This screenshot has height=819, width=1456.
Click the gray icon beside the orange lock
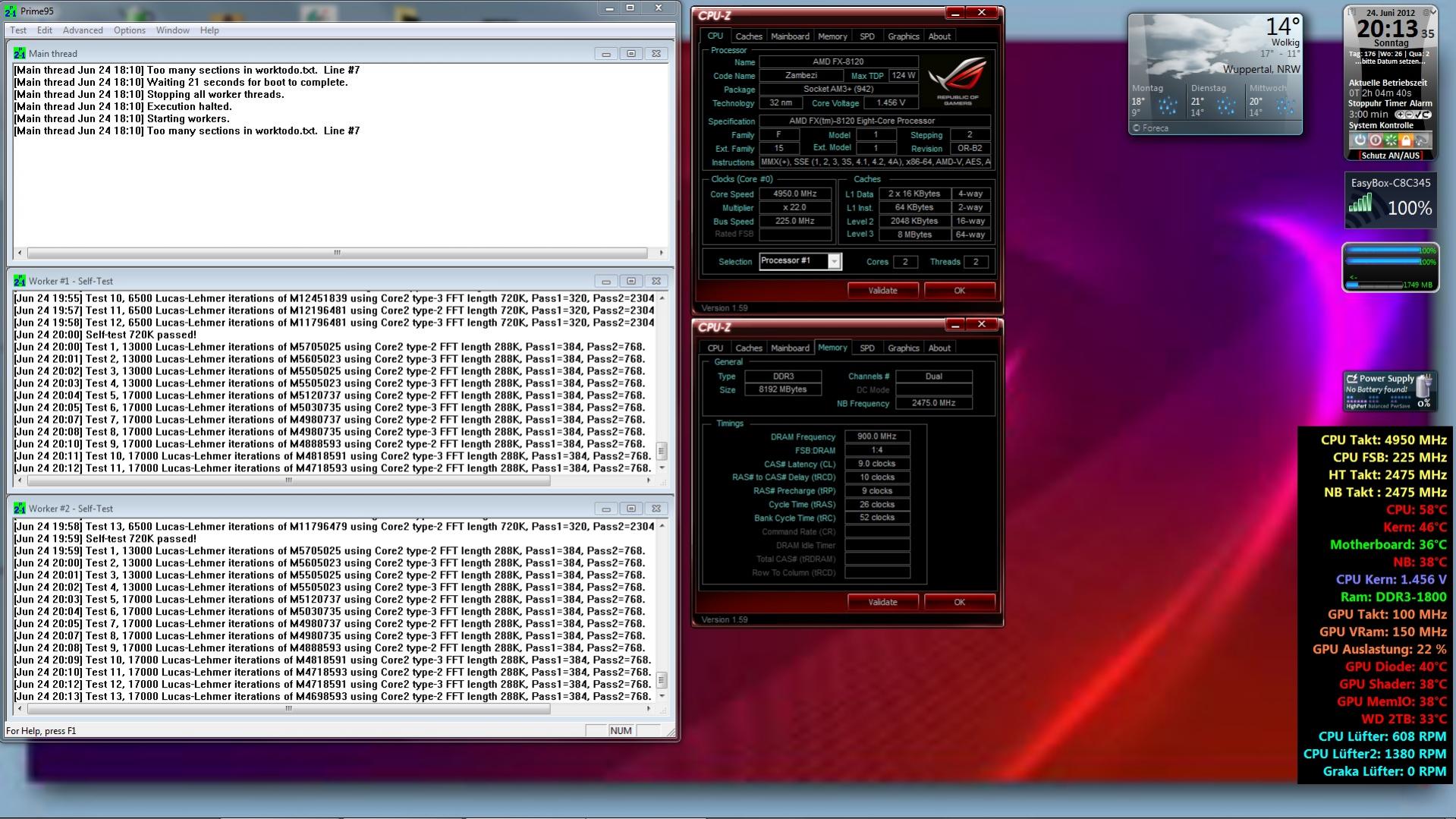click(1421, 140)
